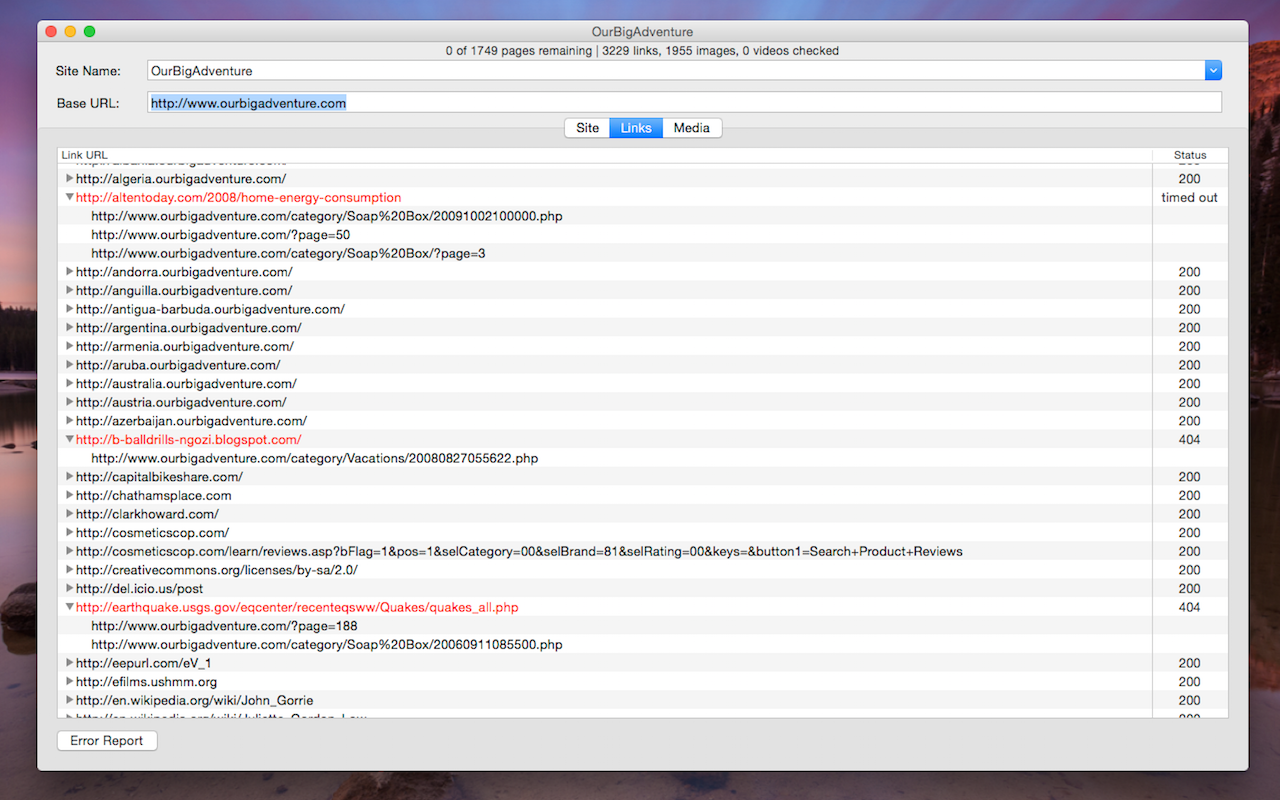Switch to the Site tab

[587, 127]
